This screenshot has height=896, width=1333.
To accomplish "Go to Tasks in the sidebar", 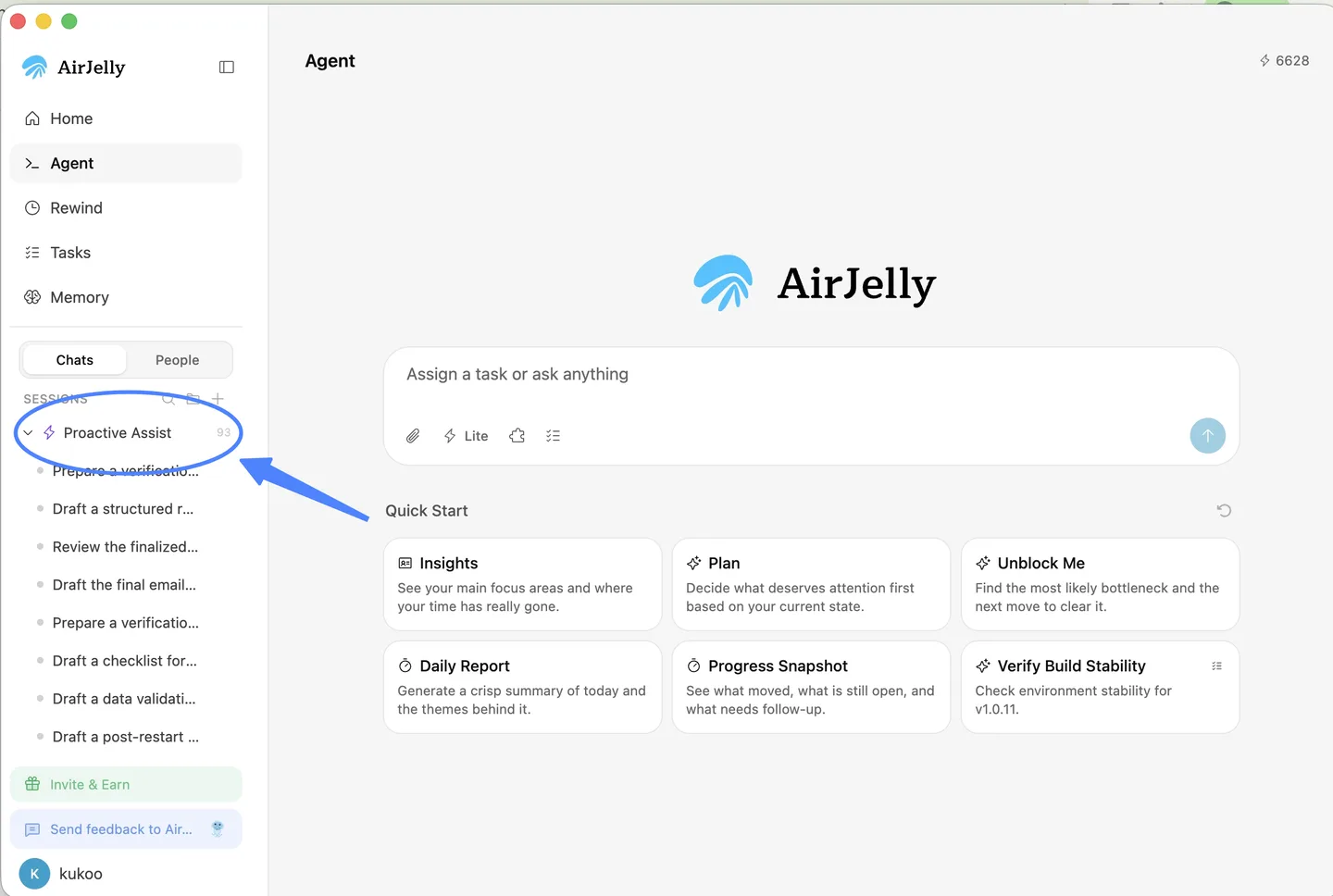I will coord(126,253).
